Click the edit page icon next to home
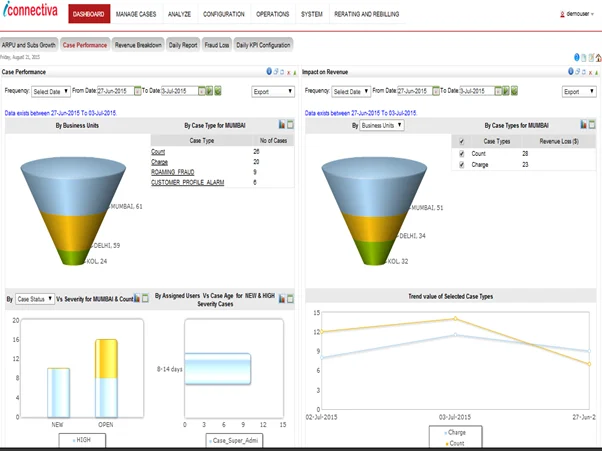Viewport: 602px width, 451px height. click(x=591, y=58)
